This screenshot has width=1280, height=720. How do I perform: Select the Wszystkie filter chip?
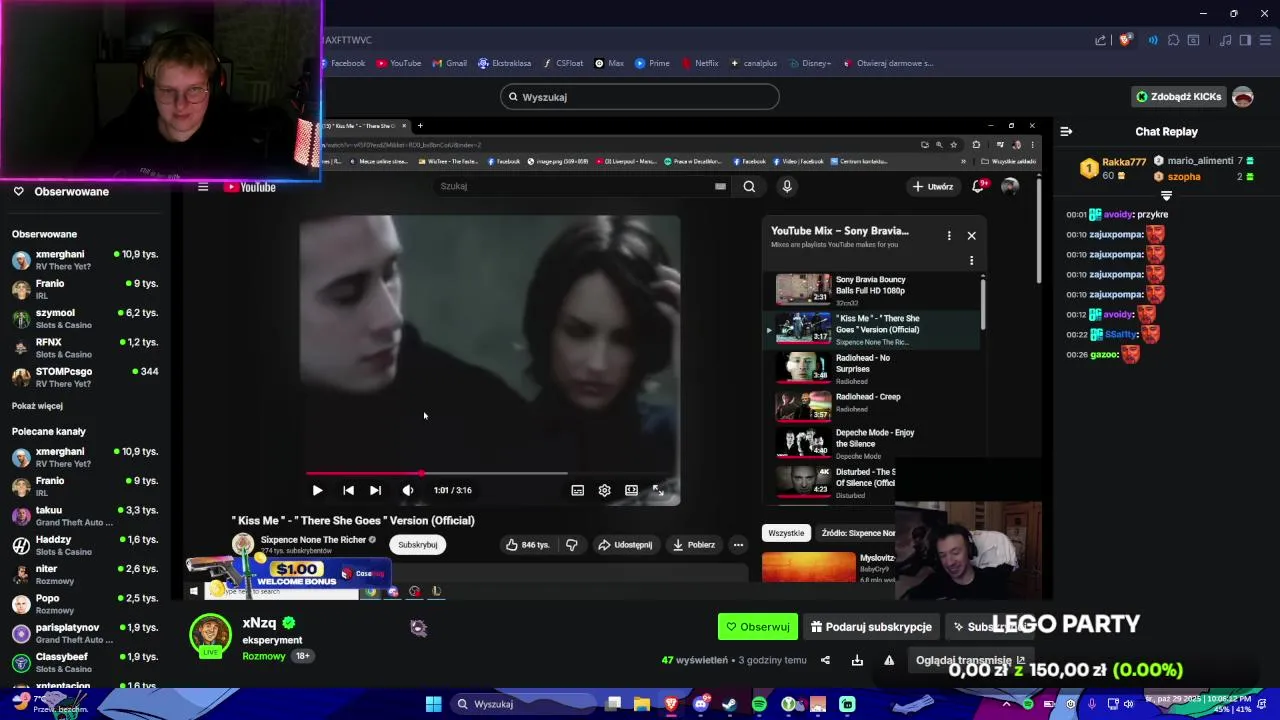(x=786, y=533)
